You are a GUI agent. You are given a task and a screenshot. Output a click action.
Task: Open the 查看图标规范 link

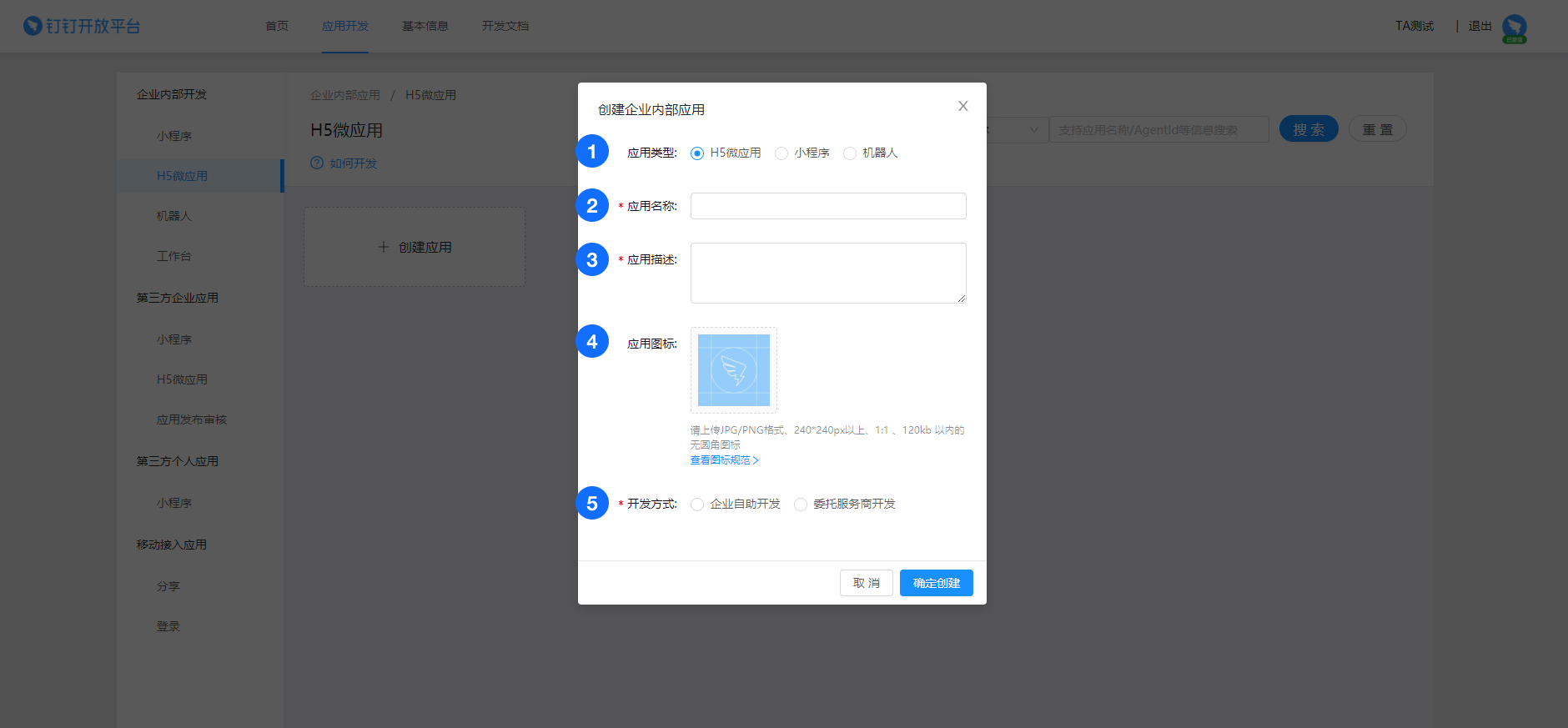pos(723,460)
